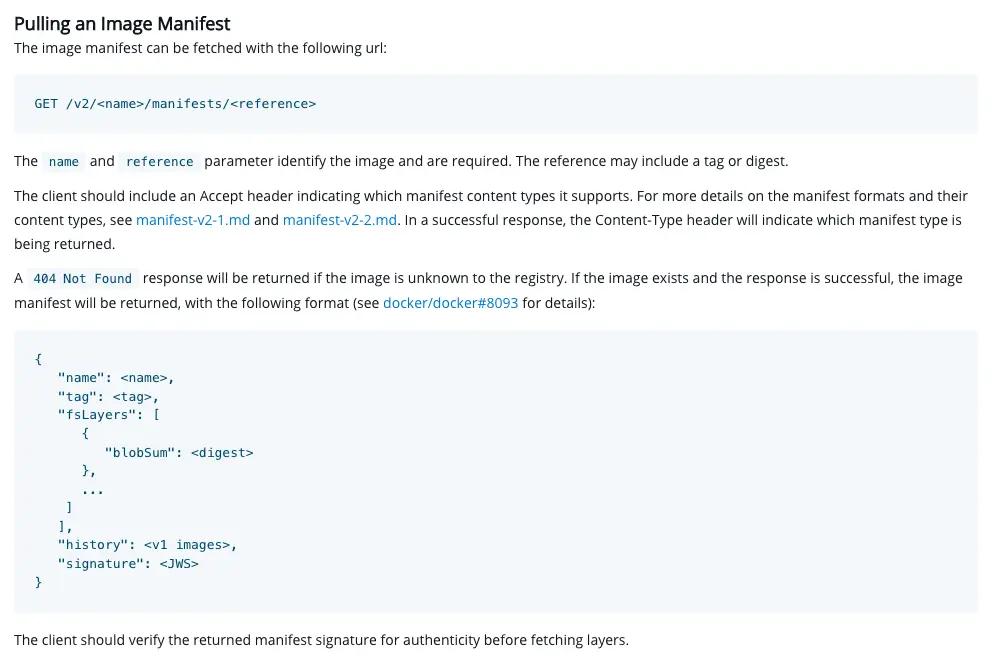Open the manifest-v2-1.md link
The image size is (990, 668).
pyautogui.click(x=193, y=220)
